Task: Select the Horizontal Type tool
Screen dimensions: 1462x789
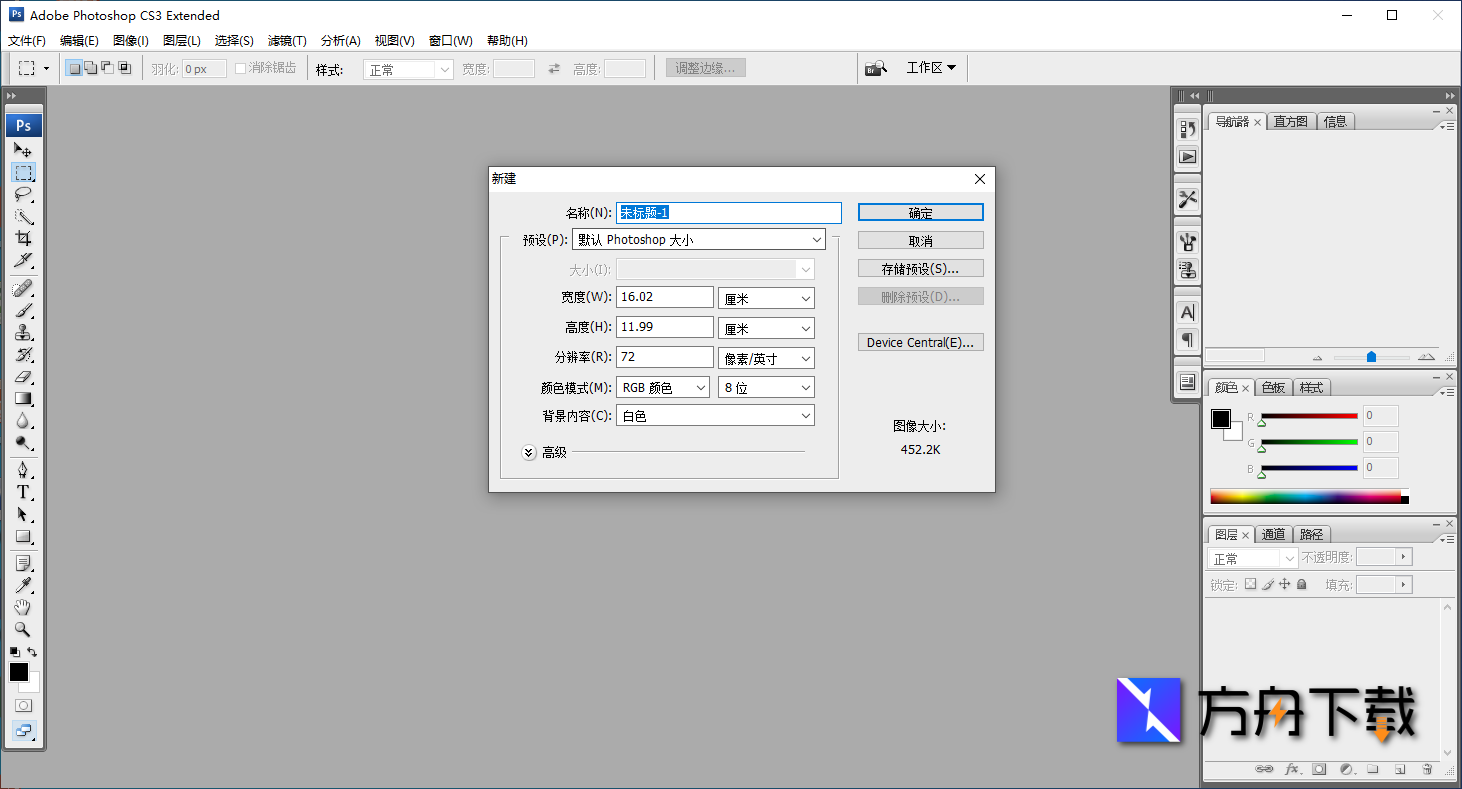Action: pyautogui.click(x=24, y=492)
